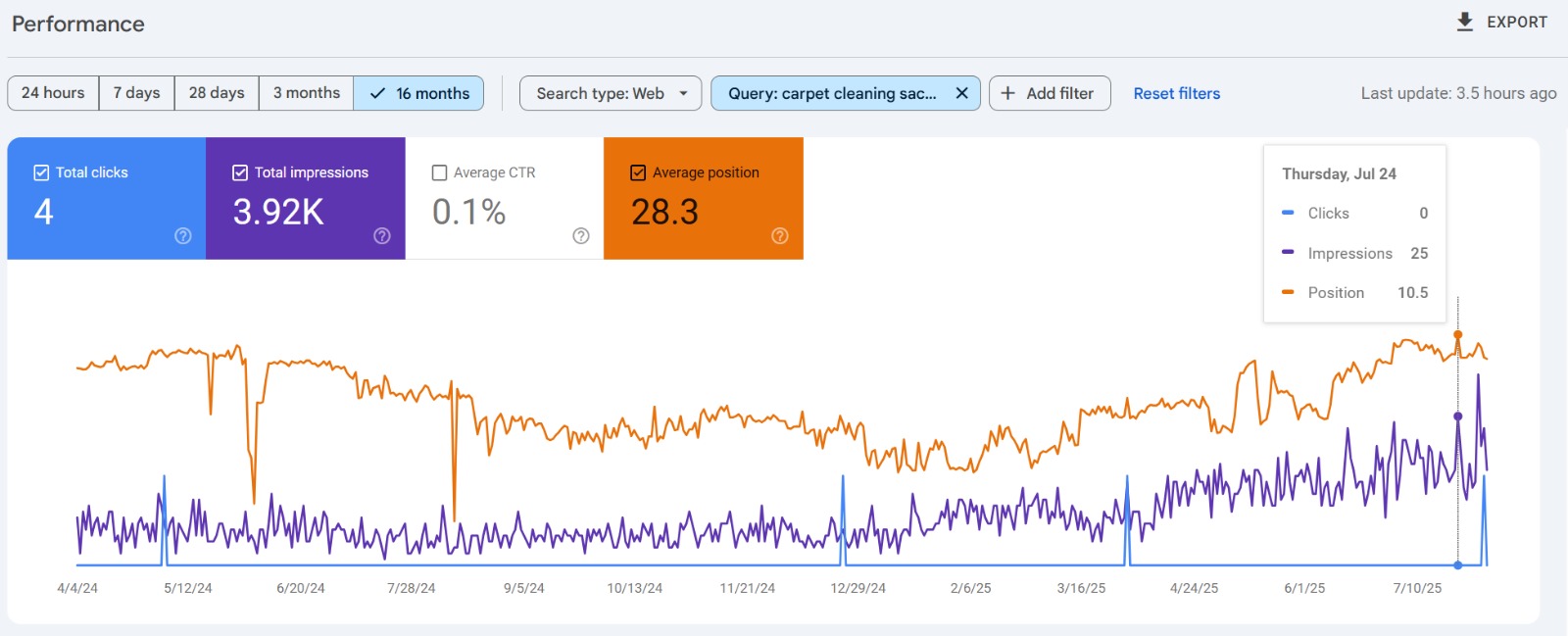Viewport: 1568px width, 636px height.
Task: Uncheck the Total impressions checkbox
Action: pos(240,172)
